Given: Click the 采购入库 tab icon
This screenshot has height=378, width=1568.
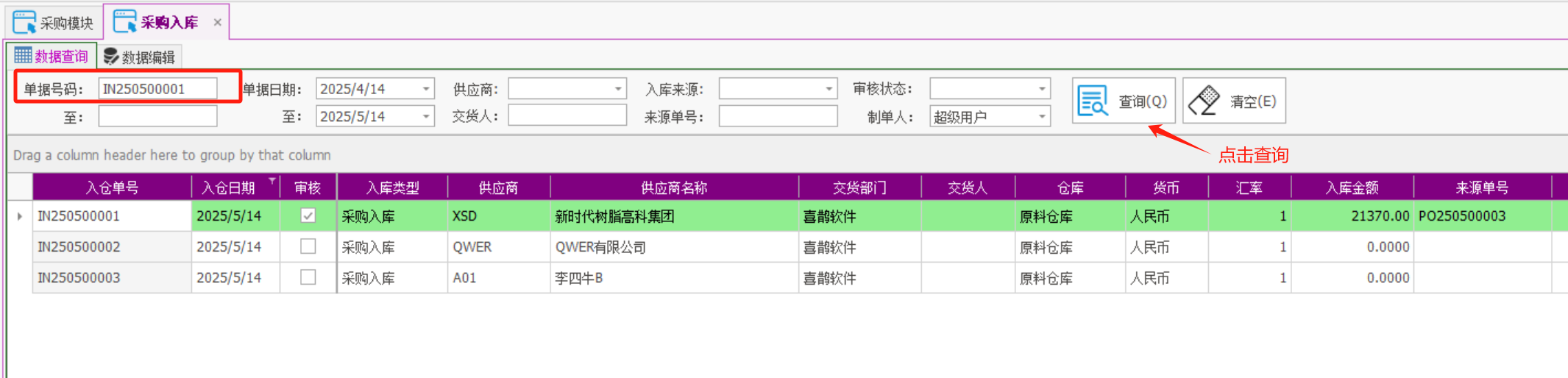Looking at the screenshot, I should 125,22.
